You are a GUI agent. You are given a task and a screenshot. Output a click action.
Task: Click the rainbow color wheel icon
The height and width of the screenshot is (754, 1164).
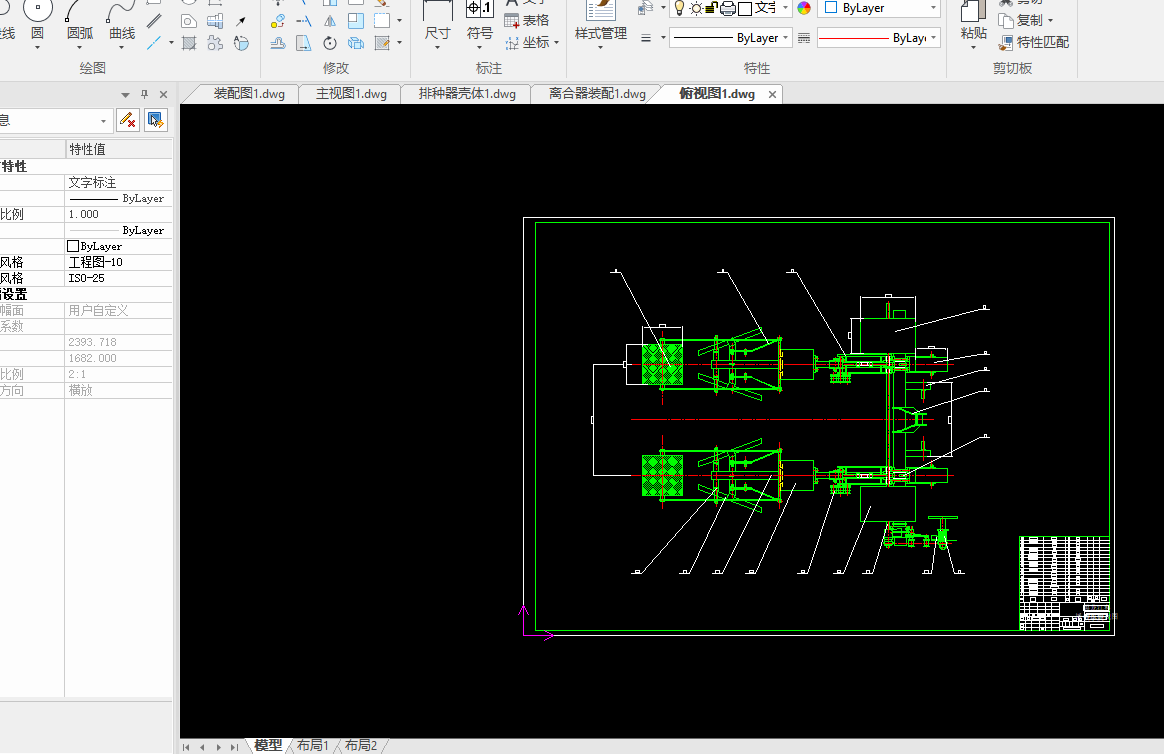804,8
